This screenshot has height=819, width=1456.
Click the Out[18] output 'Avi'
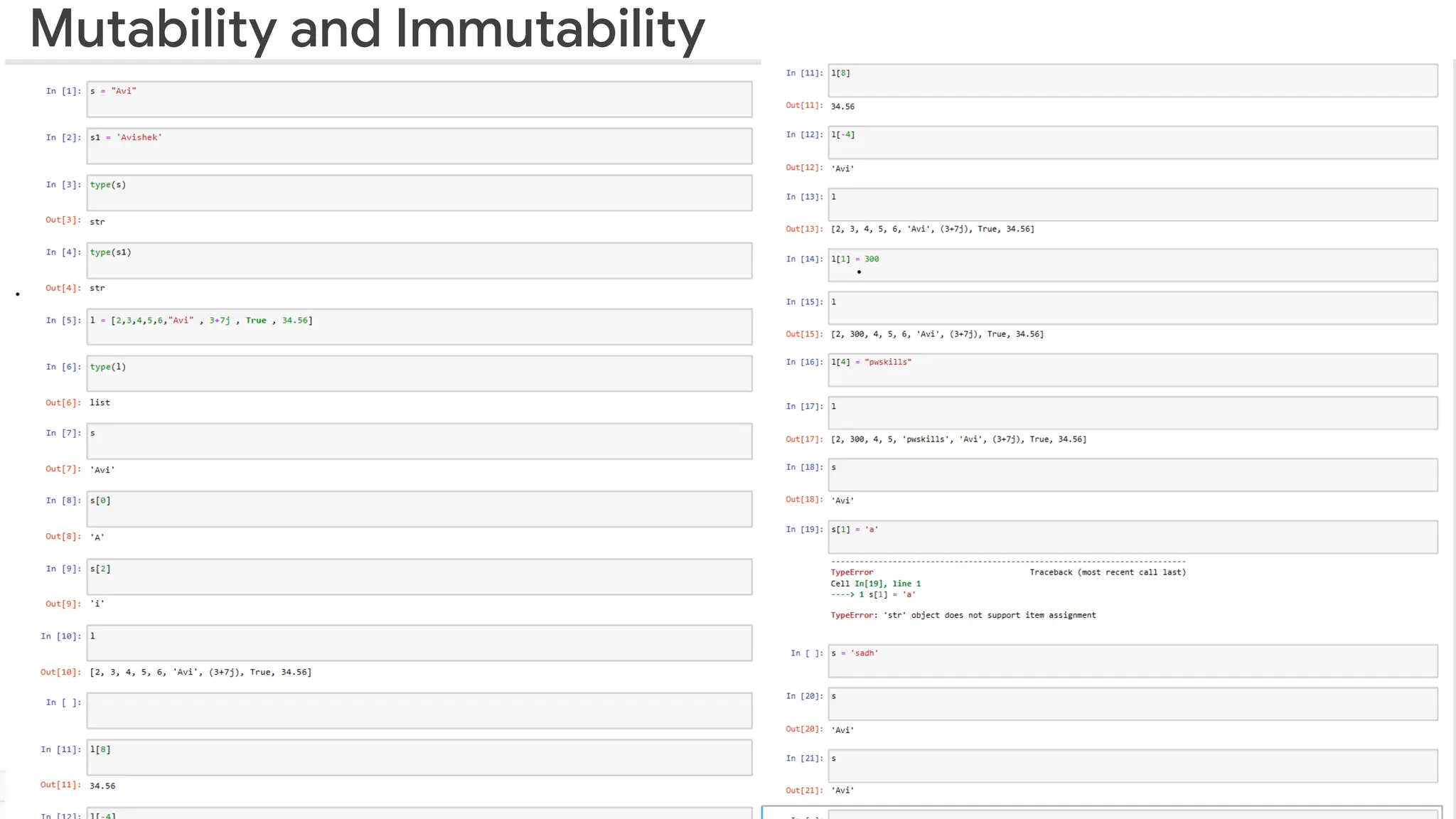tap(842, 500)
